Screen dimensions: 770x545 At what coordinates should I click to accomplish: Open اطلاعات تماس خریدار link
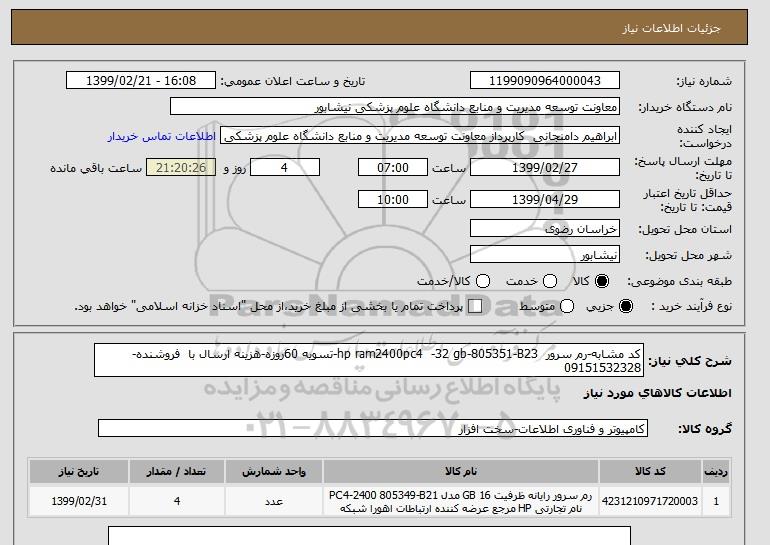point(162,136)
